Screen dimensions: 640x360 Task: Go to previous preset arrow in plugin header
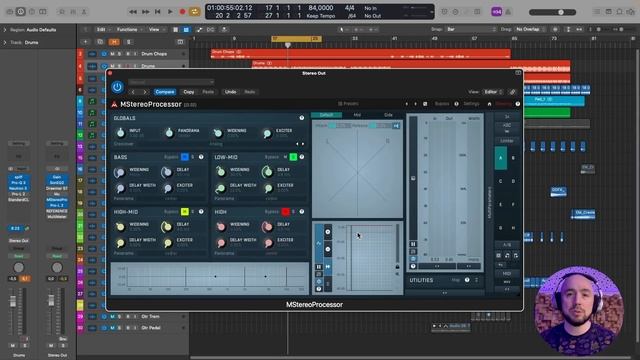[x=133, y=92]
